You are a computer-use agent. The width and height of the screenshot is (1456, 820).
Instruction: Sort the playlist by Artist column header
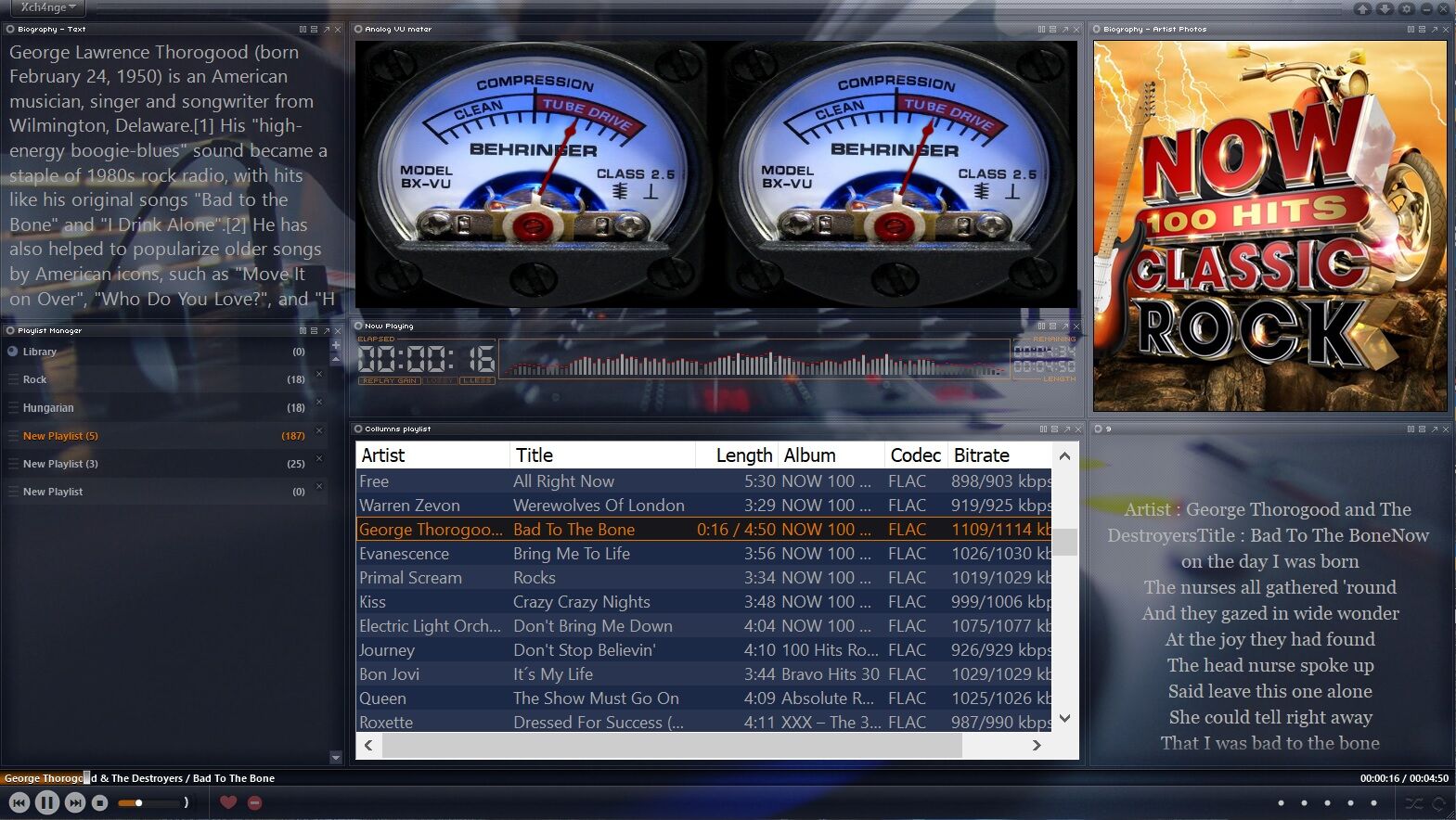point(432,455)
